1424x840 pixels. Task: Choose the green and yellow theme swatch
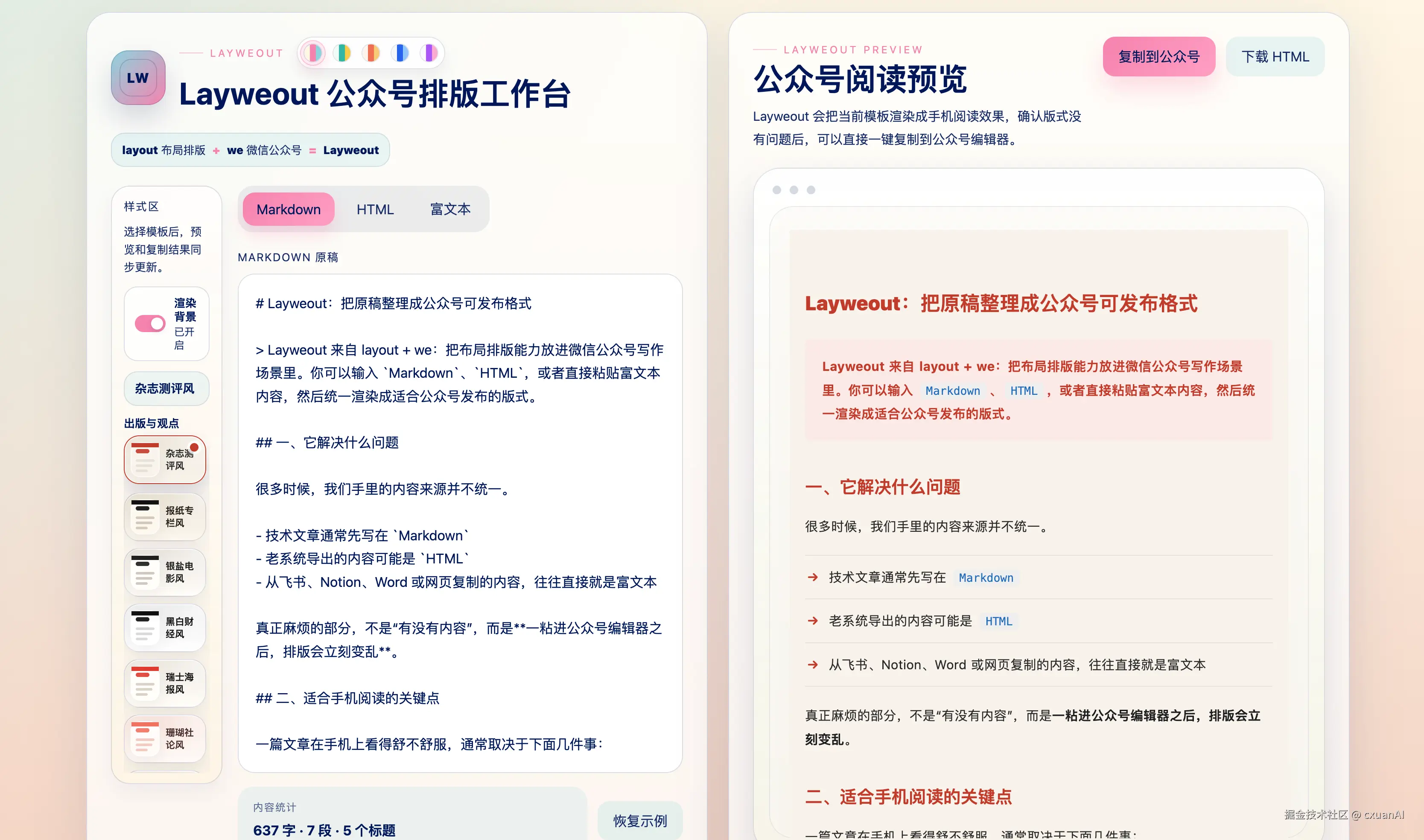(x=342, y=53)
